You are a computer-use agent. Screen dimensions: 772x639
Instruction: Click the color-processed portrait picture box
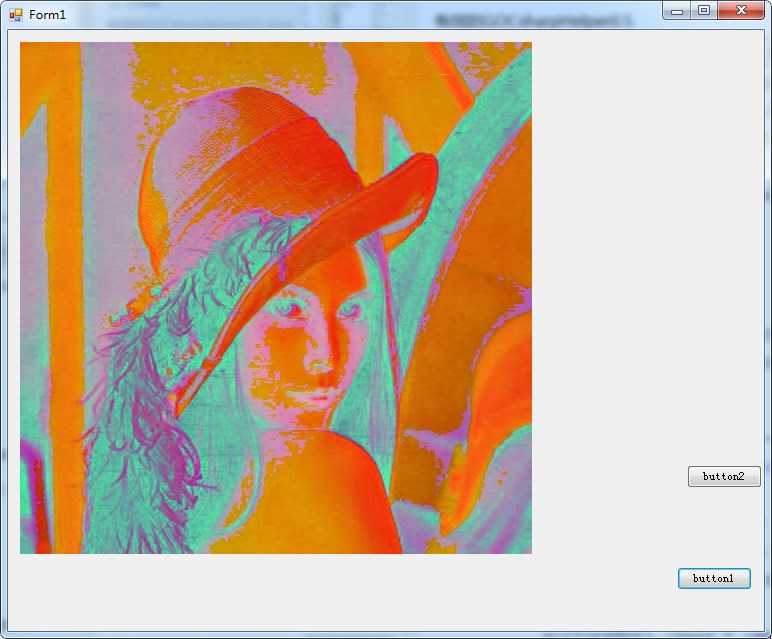(276, 298)
